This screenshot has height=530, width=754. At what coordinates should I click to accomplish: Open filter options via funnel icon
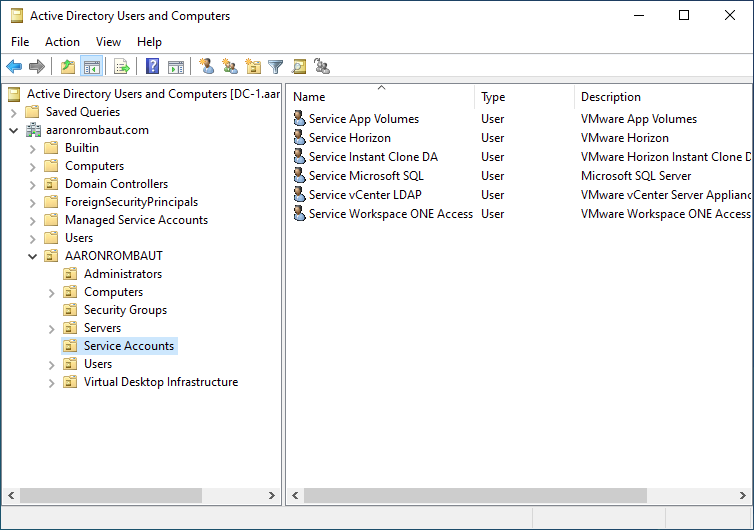(275, 67)
